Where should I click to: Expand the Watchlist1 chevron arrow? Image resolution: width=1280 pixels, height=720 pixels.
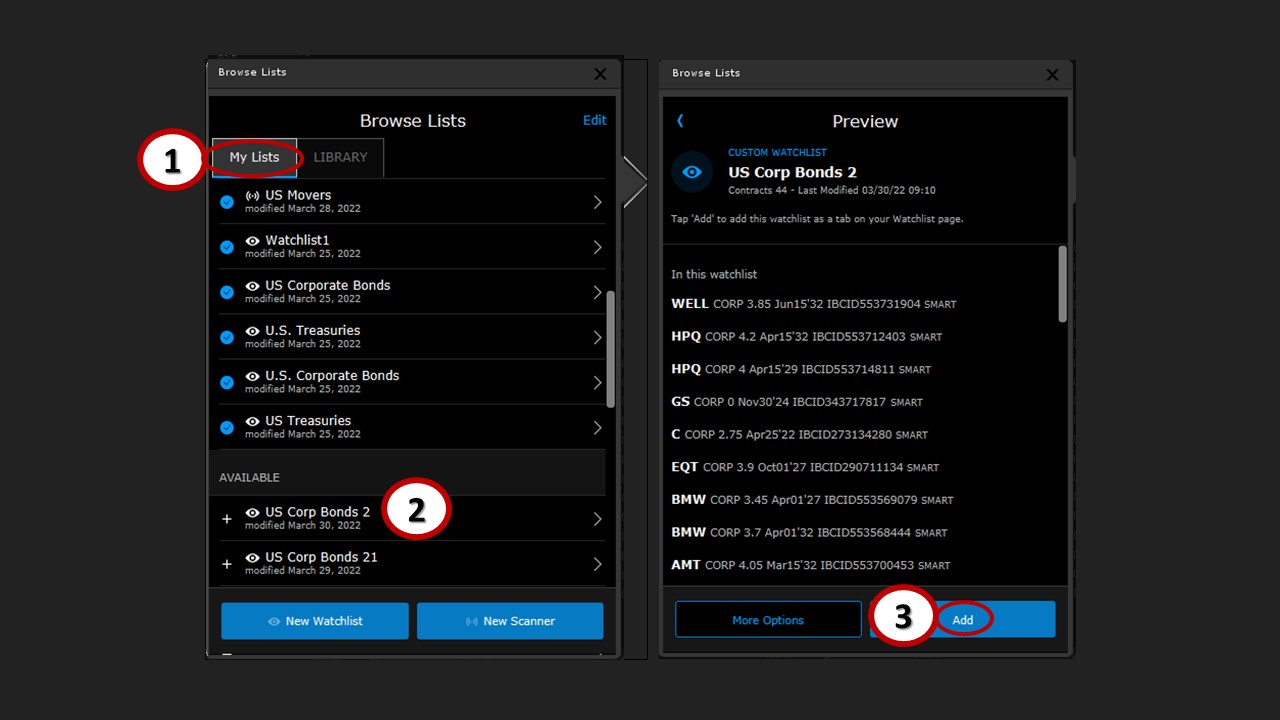pyautogui.click(x=597, y=247)
